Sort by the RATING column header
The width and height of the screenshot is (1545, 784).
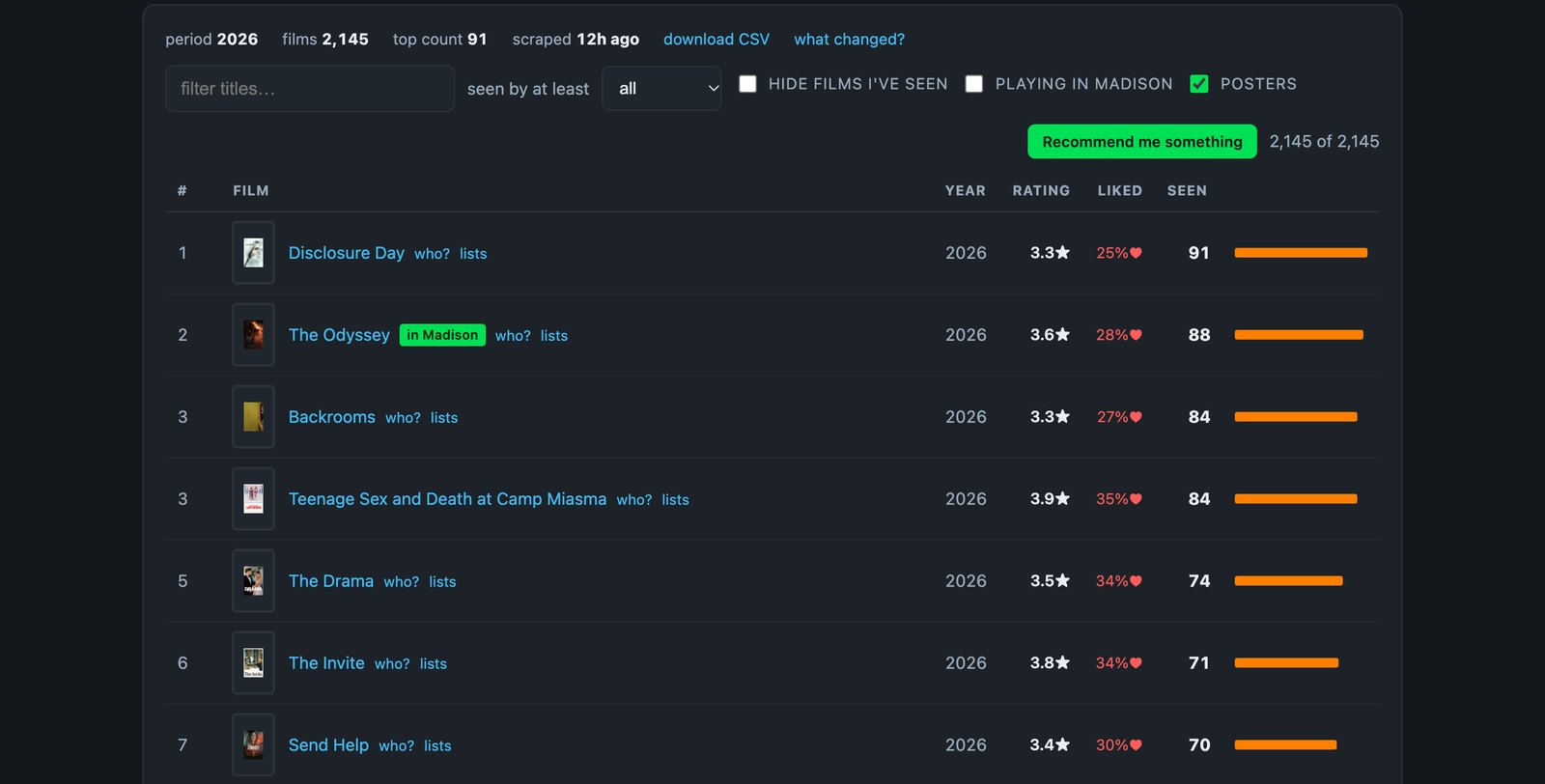click(1041, 191)
